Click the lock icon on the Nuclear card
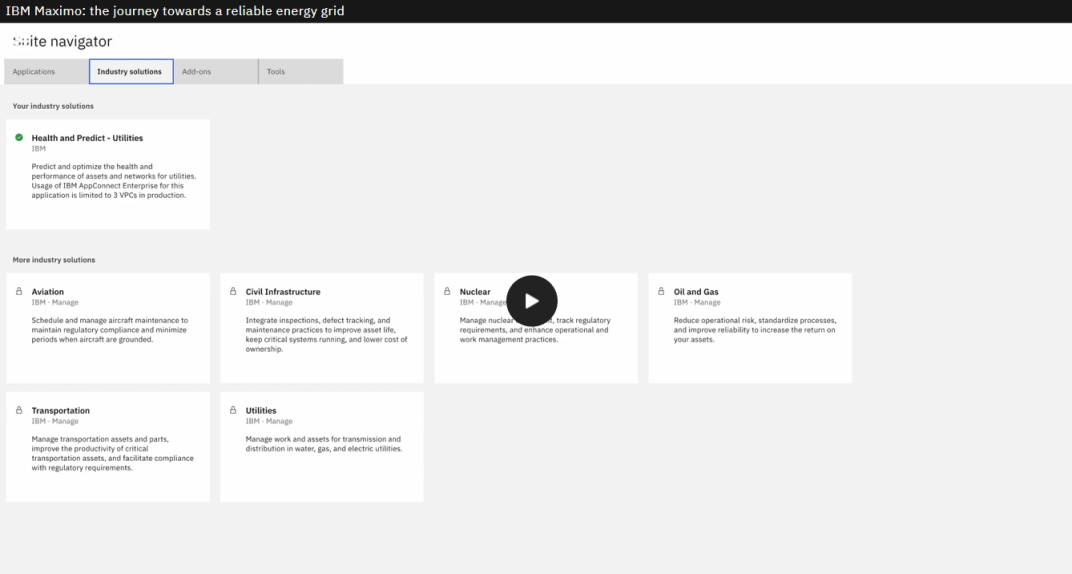The height and width of the screenshot is (574, 1072). click(447, 291)
